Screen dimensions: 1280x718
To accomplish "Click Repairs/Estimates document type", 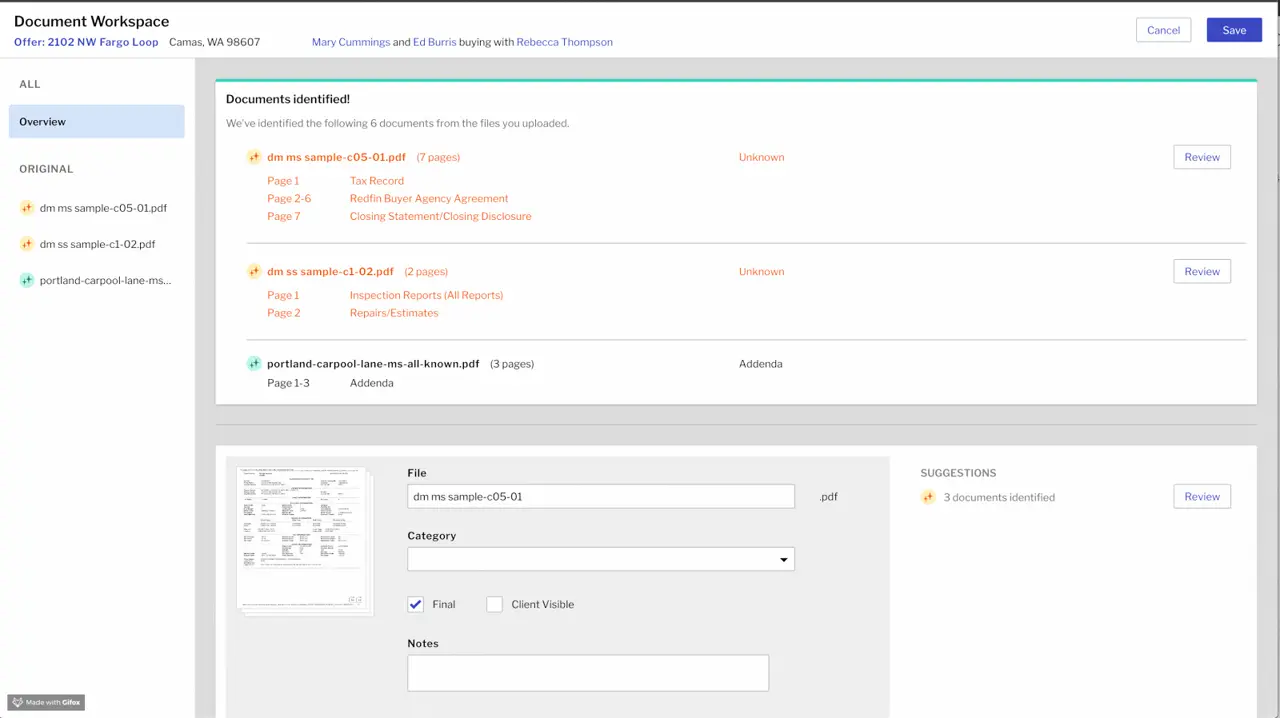I will 394,313.
